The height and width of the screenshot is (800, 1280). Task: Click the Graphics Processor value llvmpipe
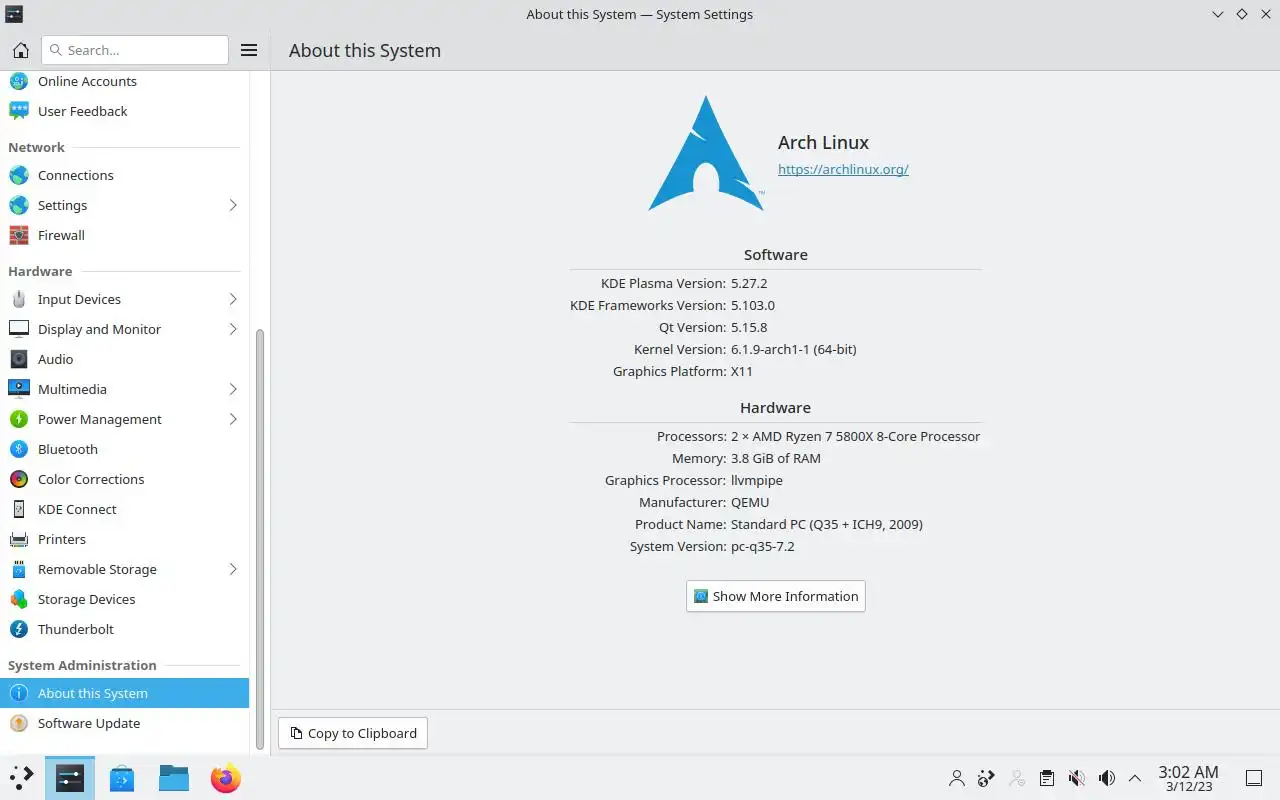point(757,480)
